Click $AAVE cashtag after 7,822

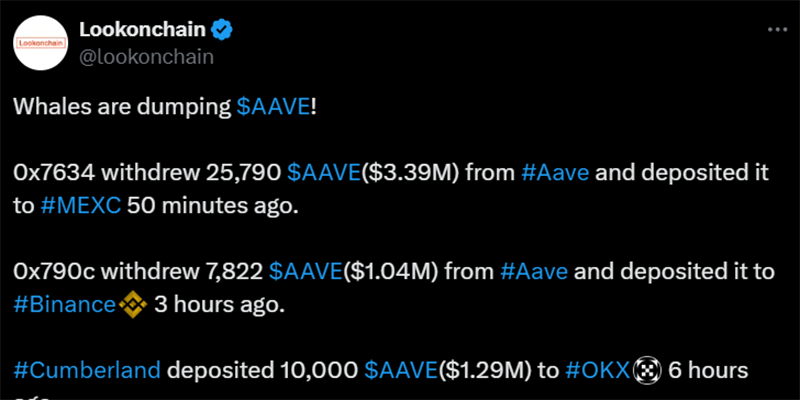click(x=305, y=272)
